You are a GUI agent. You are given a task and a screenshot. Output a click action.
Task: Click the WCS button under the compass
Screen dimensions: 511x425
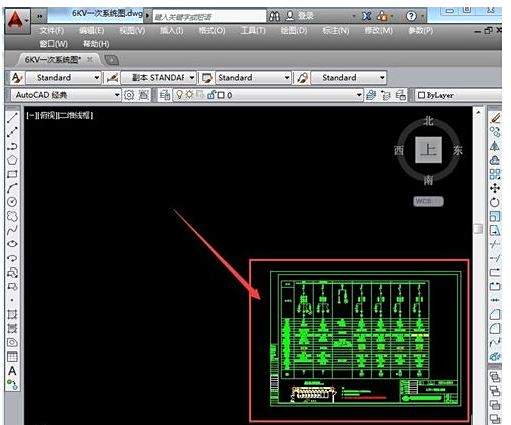[428, 201]
